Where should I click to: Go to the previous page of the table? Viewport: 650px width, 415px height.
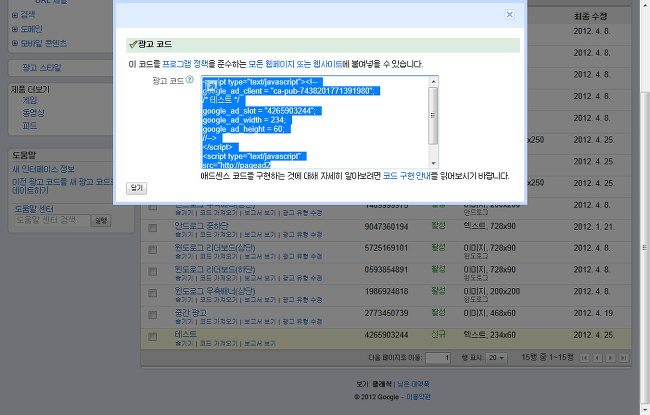(597, 358)
